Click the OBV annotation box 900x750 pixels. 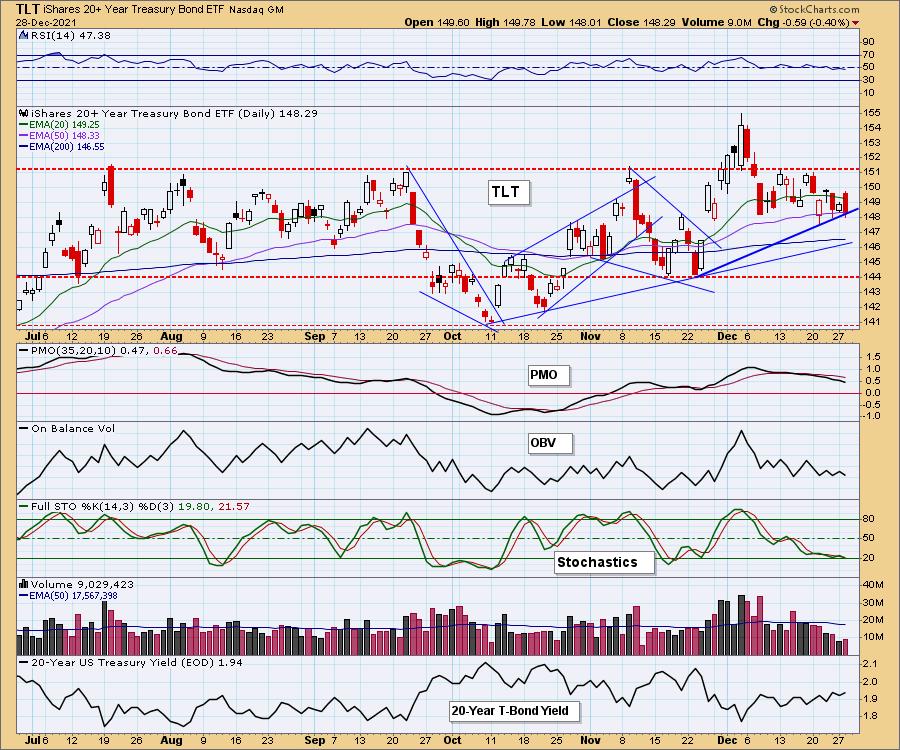click(548, 444)
